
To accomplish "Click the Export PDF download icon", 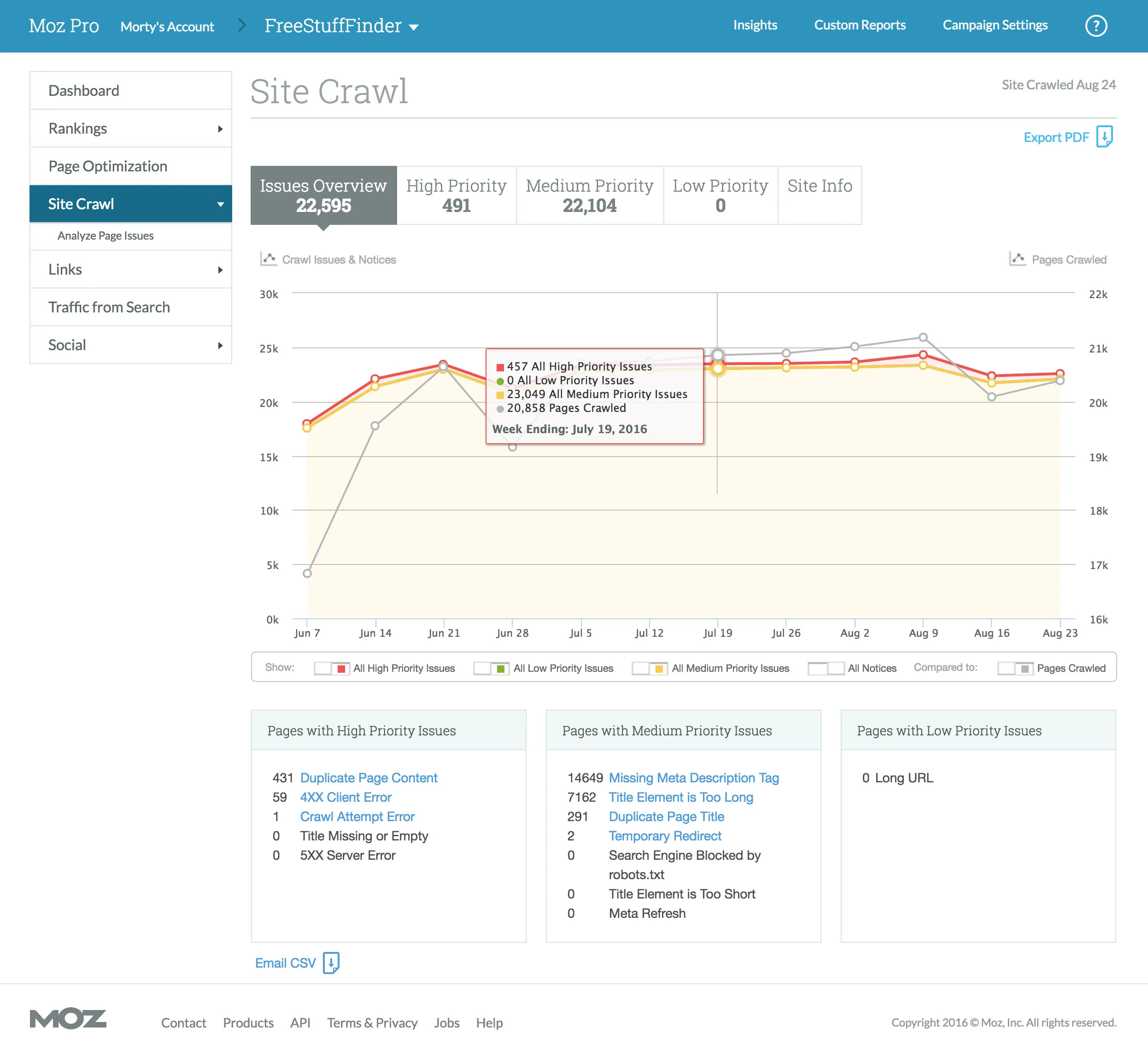I will click(1104, 137).
